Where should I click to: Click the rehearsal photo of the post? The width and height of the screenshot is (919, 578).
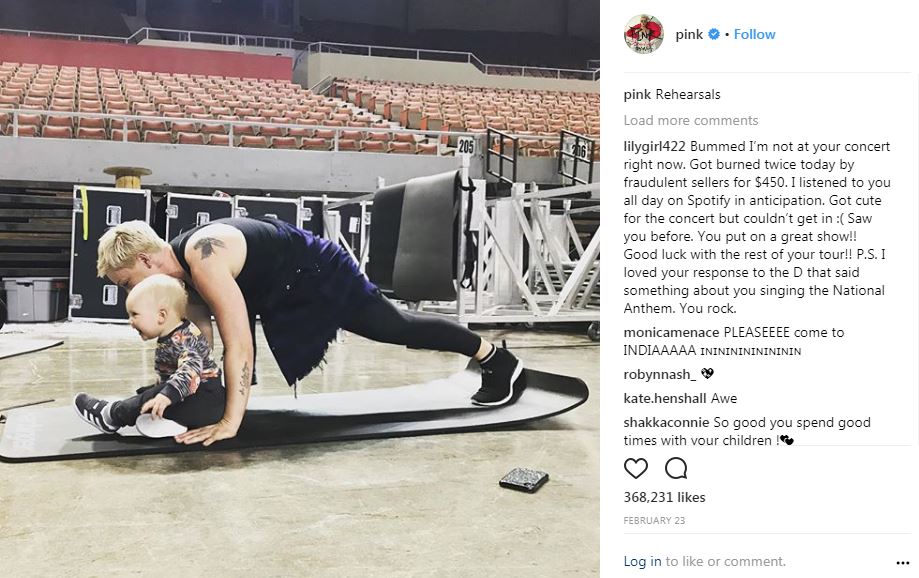tap(299, 289)
